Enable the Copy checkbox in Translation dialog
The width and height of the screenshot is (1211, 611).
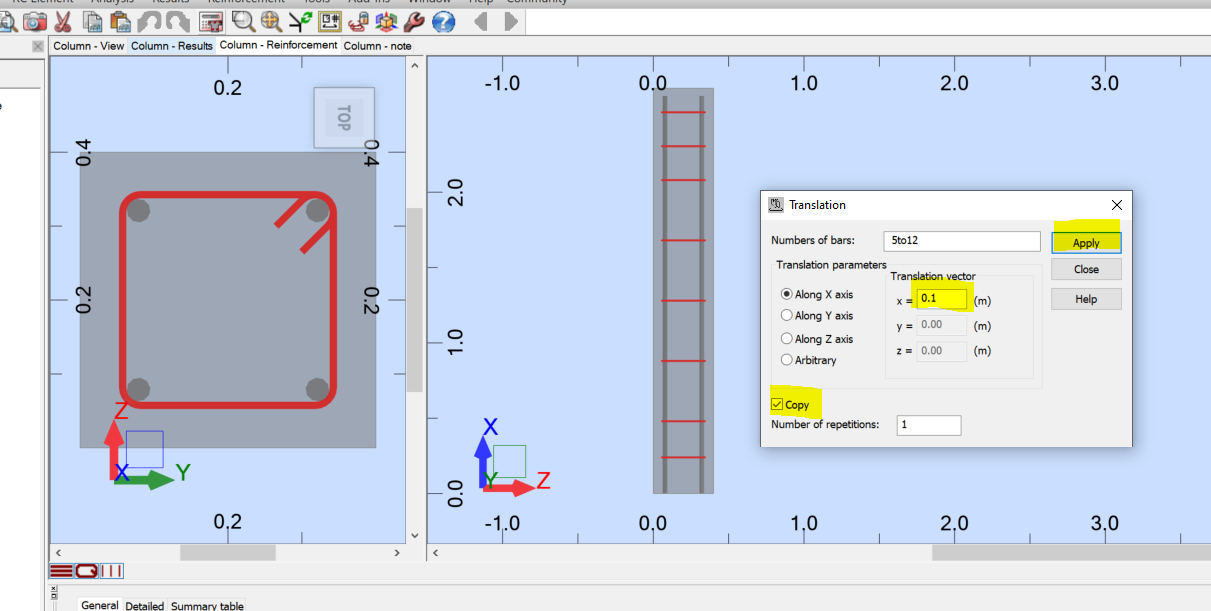click(x=776, y=404)
